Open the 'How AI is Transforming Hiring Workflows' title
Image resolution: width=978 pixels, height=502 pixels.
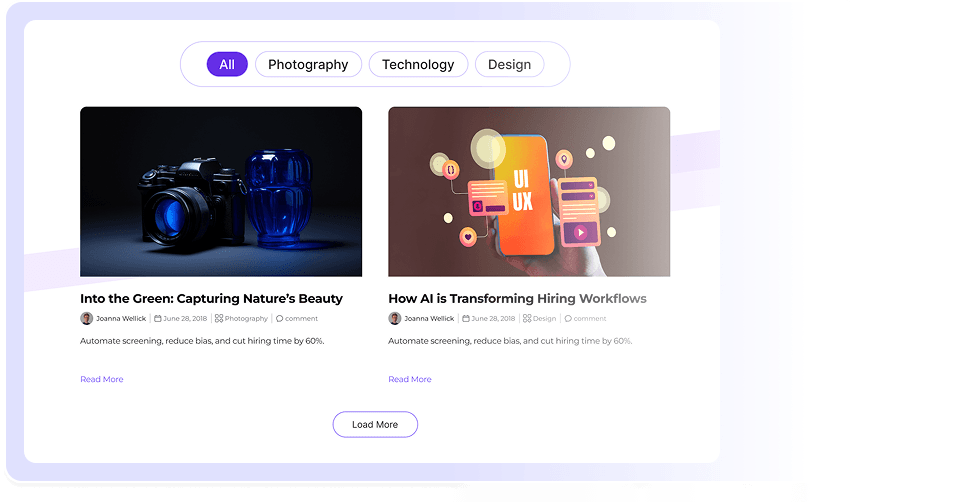pos(517,298)
